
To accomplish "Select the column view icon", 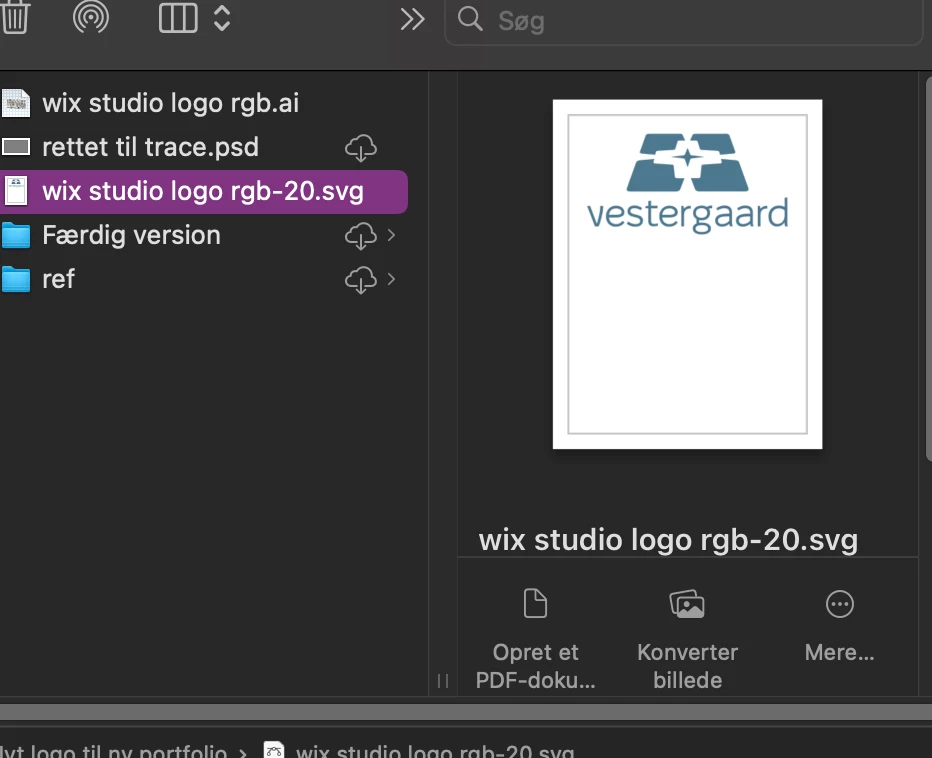I will 178,18.
